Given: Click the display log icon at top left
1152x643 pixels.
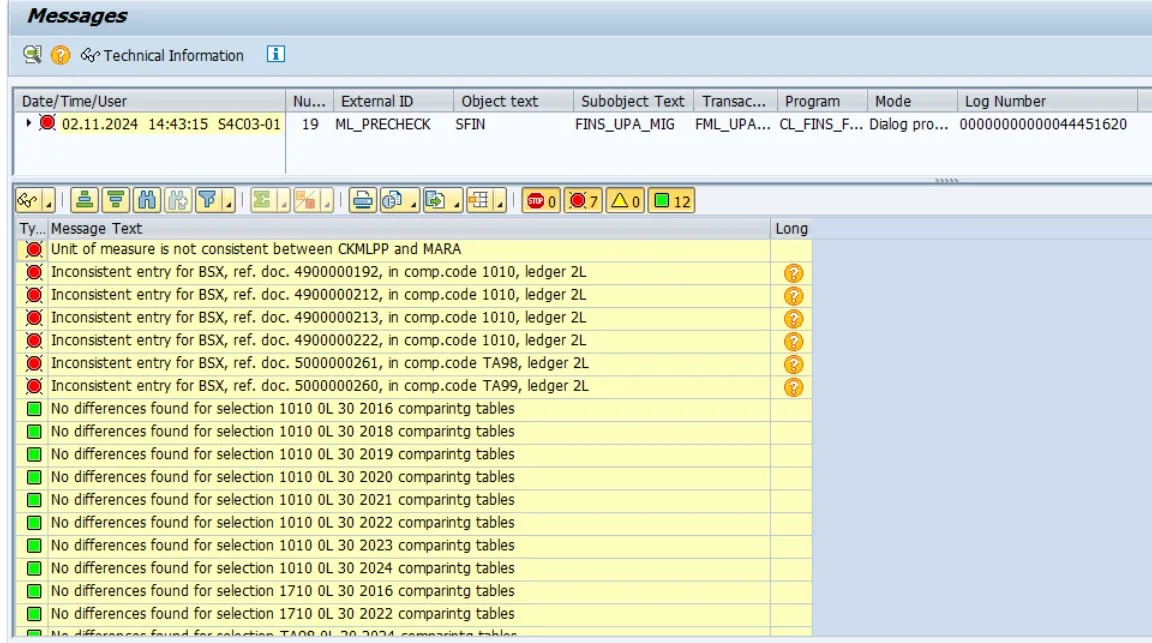Looking at the screenshot, I should point(33,55).
